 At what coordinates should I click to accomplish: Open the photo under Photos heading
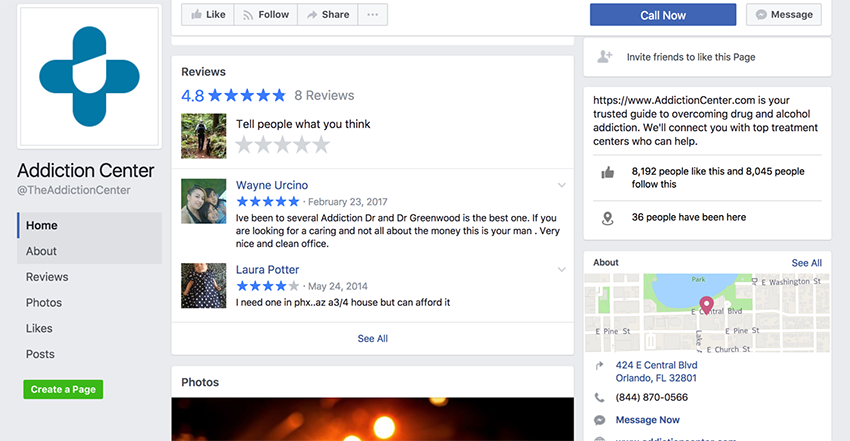click(x=372, y=419)
